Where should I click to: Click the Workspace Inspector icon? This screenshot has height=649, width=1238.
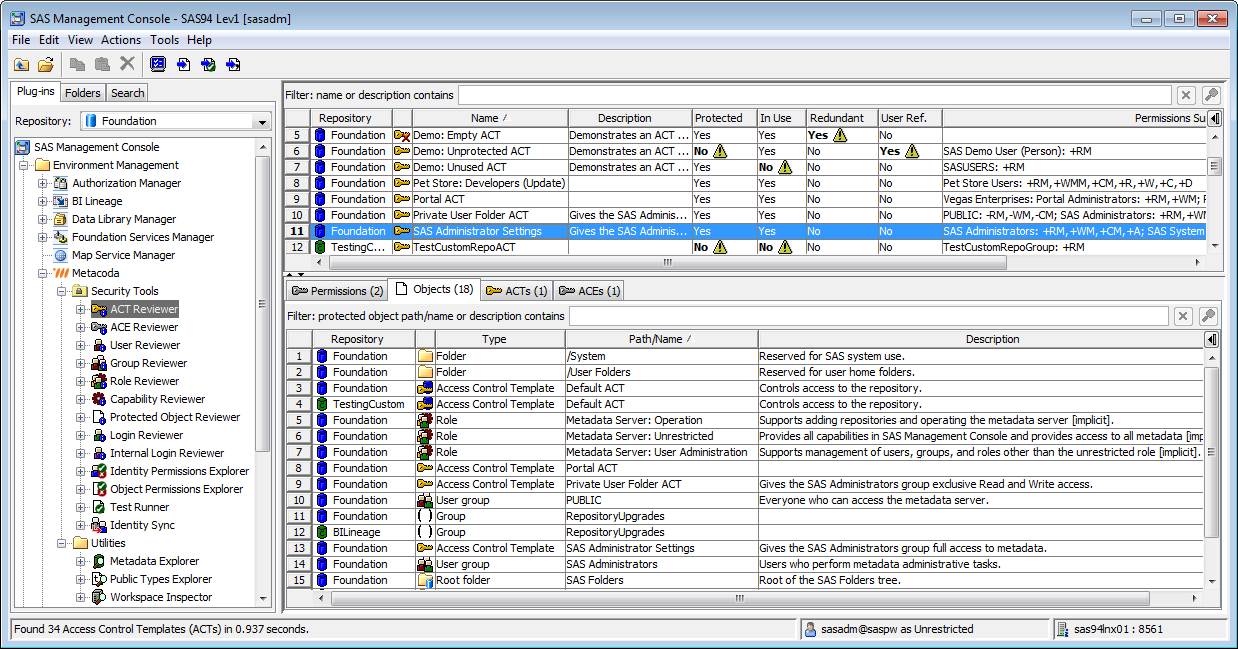click(x=99, y=597)
